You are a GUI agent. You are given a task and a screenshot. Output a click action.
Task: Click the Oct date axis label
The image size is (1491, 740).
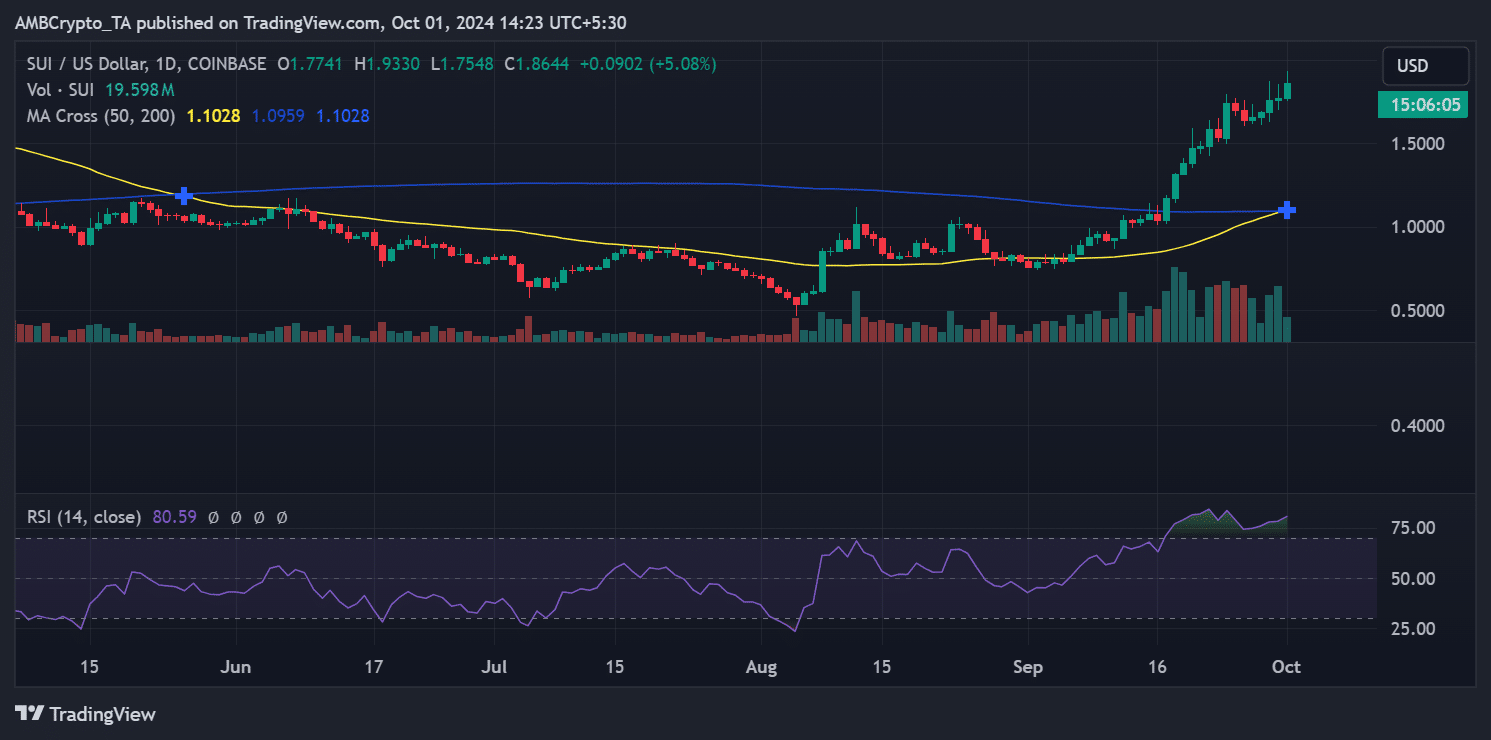[1285, 667]
